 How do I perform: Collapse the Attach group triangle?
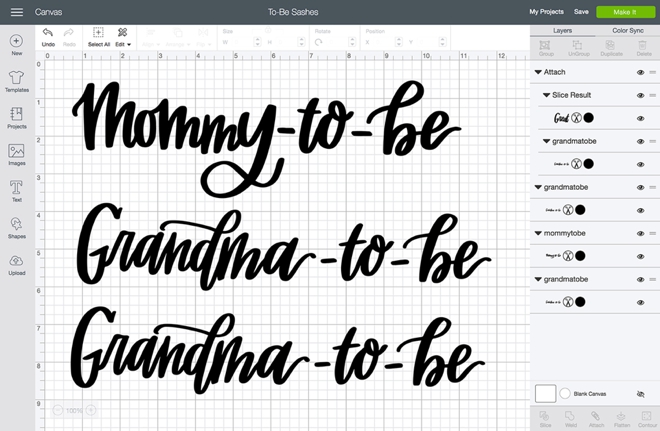click(538, 72)
